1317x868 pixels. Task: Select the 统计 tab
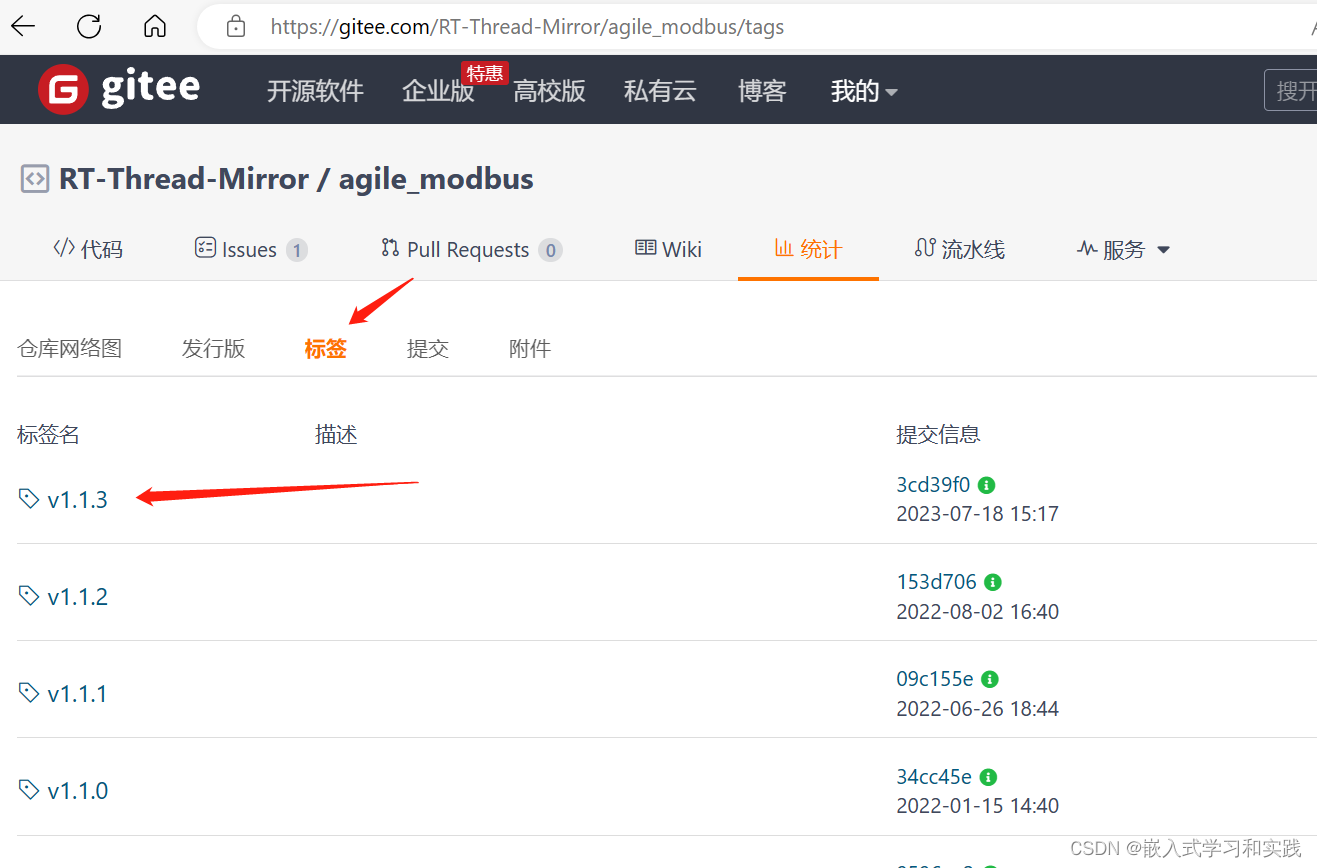808,249
